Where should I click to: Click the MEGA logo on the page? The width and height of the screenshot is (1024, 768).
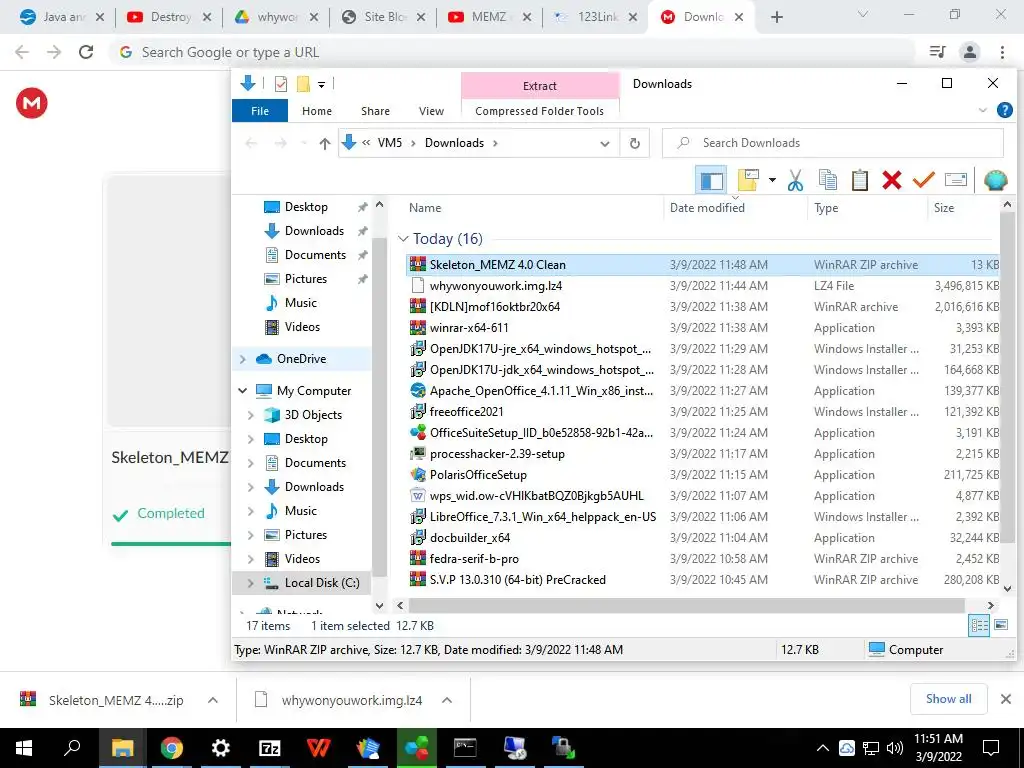pyautogui.click(x=31, y=103)
